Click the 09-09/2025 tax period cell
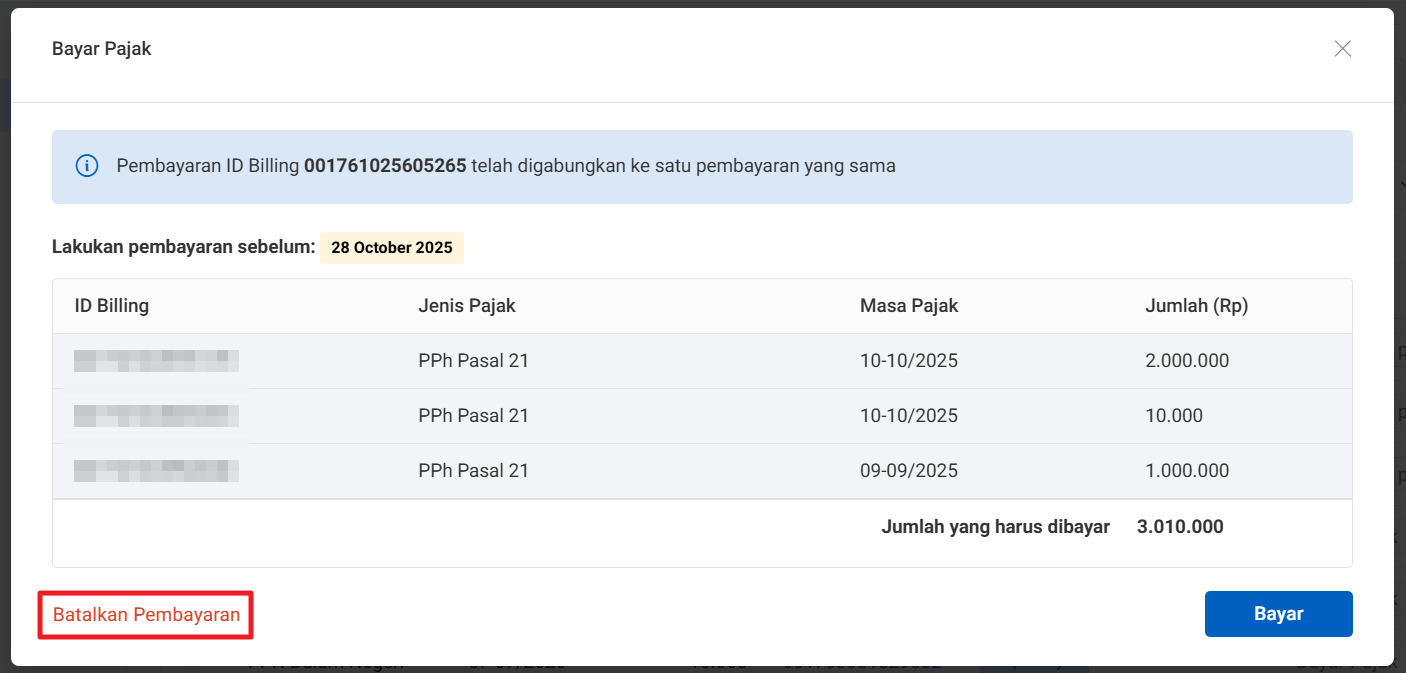This screenshot has width=1406, height=673. coord(908,471)
